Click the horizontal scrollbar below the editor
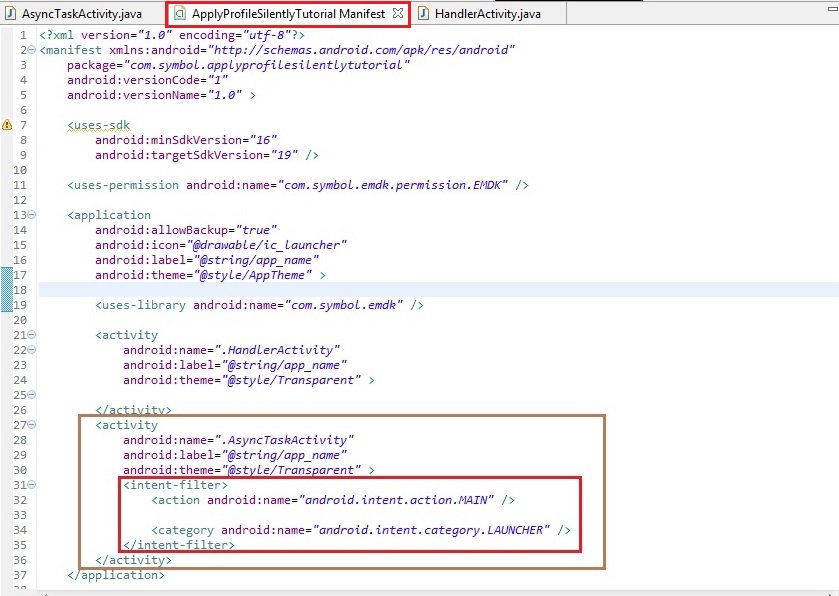 (420, 591)
